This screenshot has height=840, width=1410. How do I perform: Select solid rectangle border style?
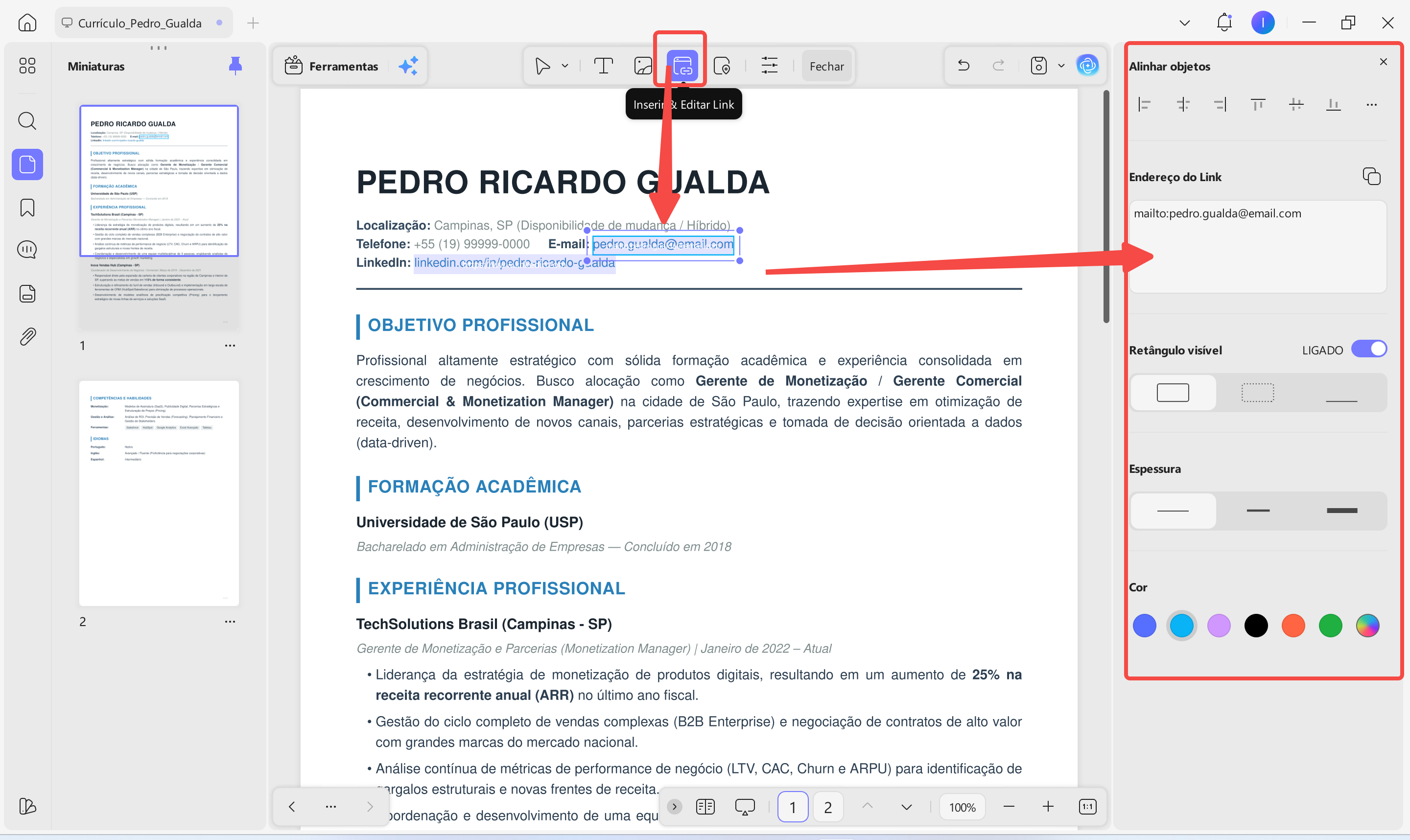pyautogui.click(x=1173, y=392)
